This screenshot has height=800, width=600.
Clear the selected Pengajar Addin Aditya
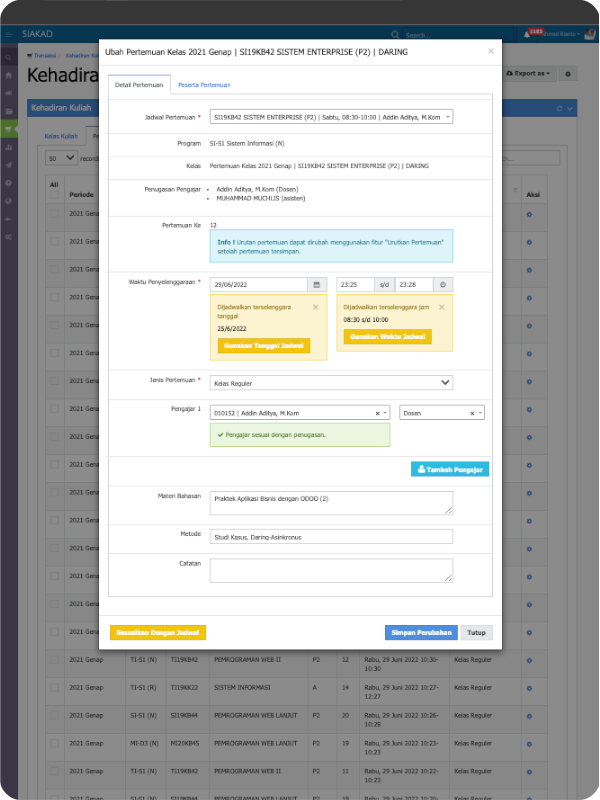click(x=378, y=413)
